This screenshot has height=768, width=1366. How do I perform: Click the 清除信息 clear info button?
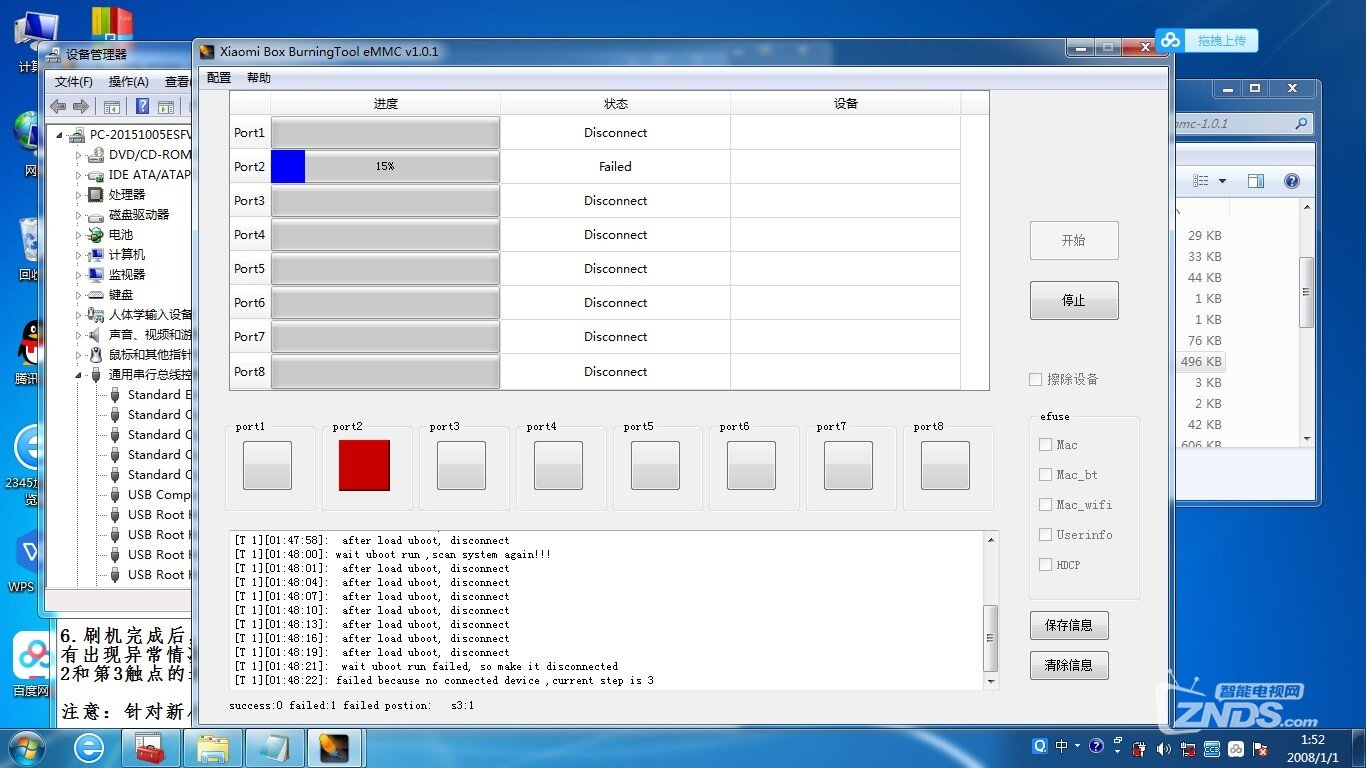tap(1069, 665)
